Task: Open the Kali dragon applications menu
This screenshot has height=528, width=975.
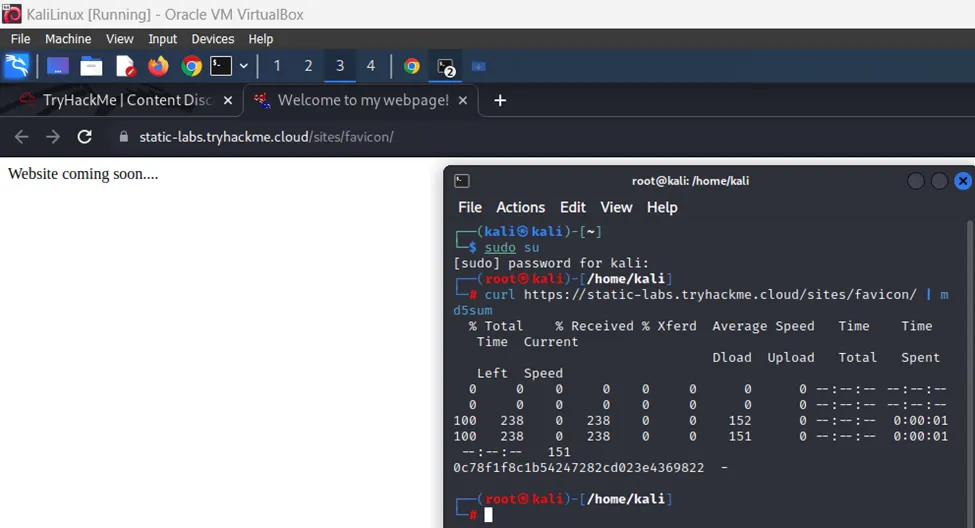Action: 17,66
